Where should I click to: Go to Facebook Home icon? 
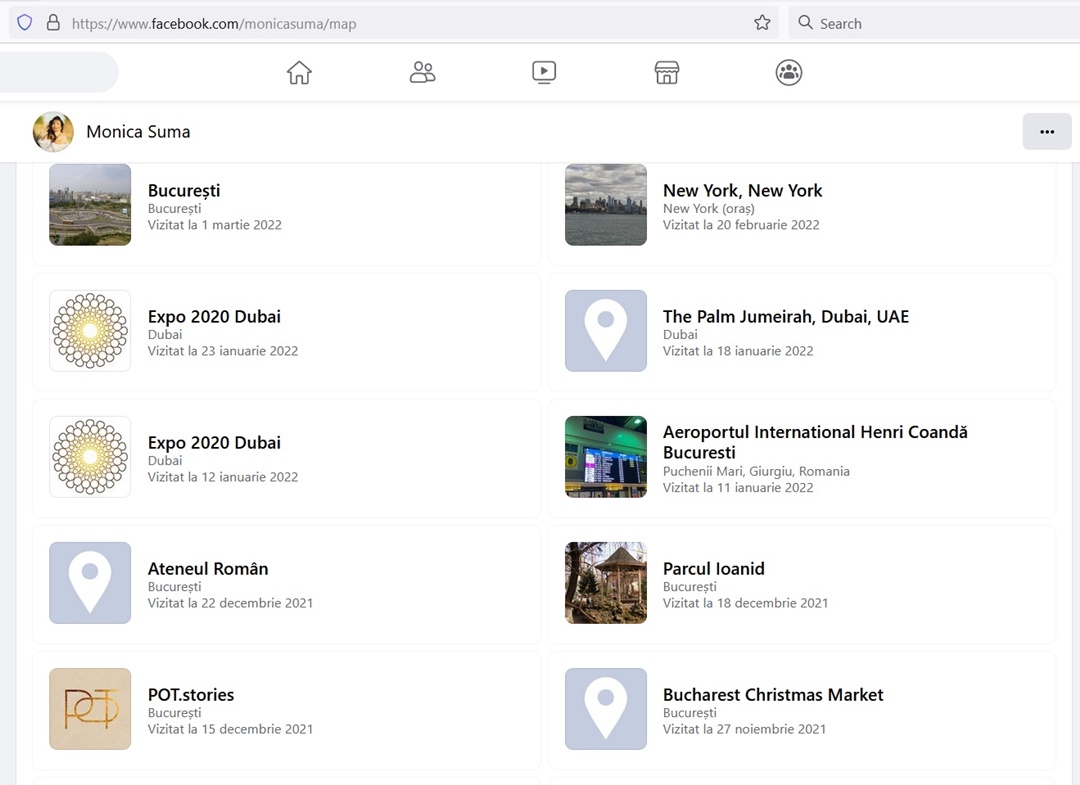pos(299,73)
